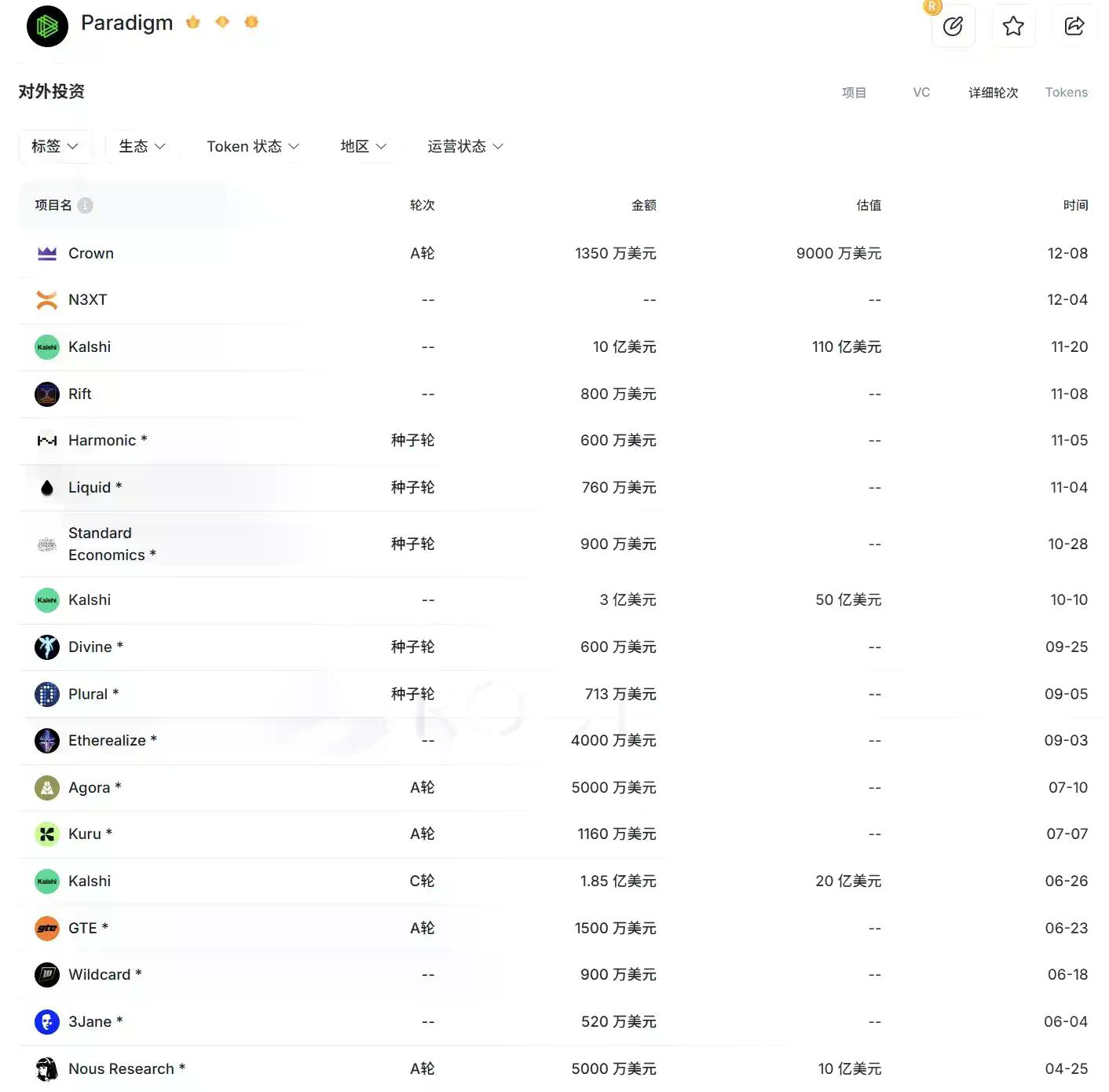Click the Harmonic project logo
The height and width of the screenshot is (1092, 1109).
click(47, 441)
